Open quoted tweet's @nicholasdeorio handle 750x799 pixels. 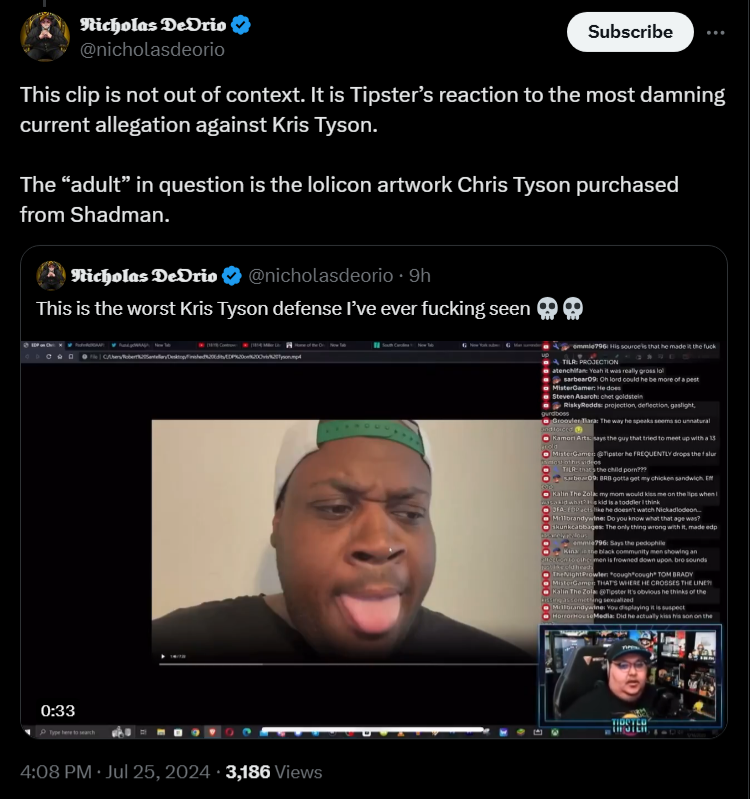coord(320,276)
